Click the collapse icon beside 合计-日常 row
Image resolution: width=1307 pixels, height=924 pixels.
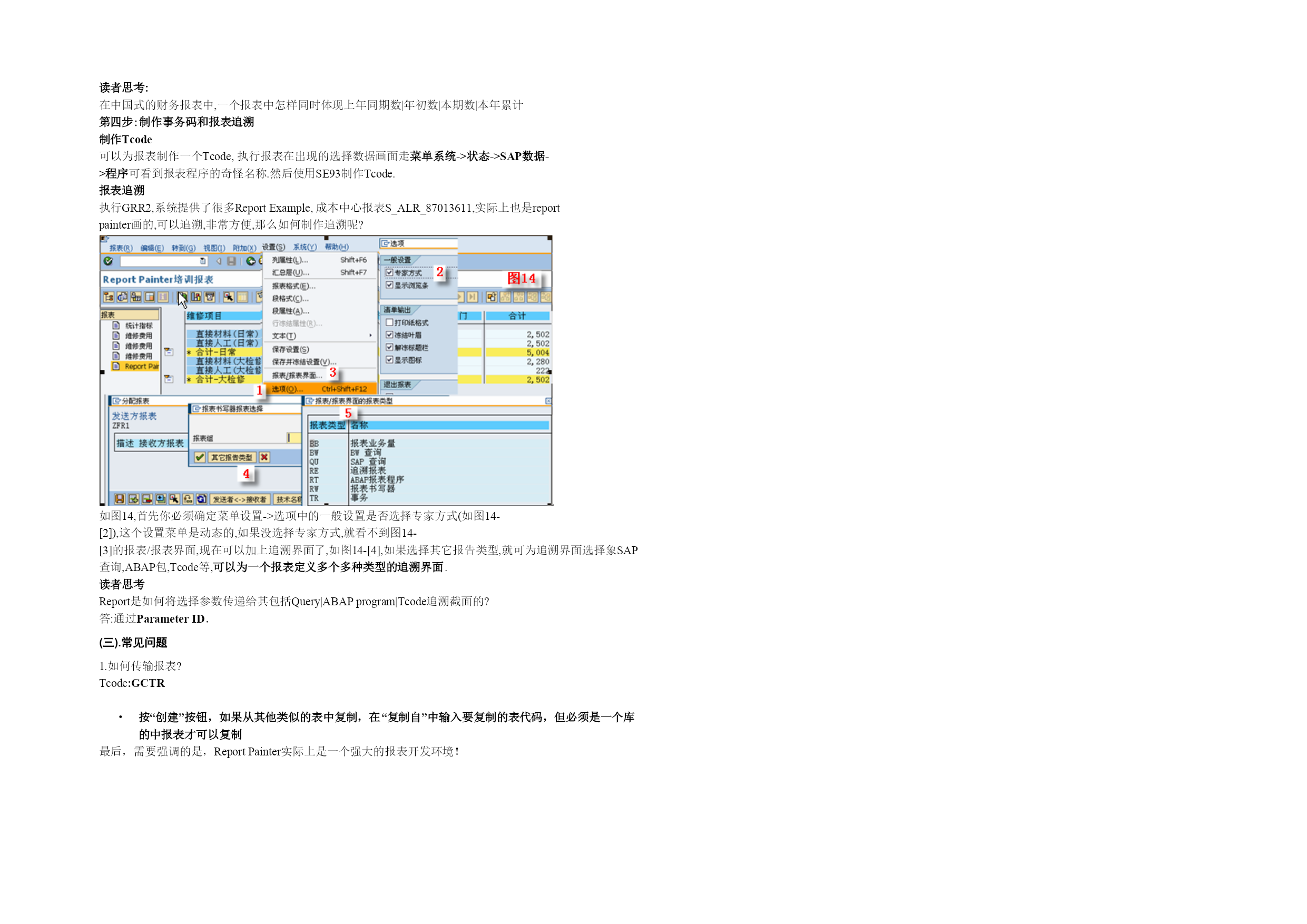(169, 352)
